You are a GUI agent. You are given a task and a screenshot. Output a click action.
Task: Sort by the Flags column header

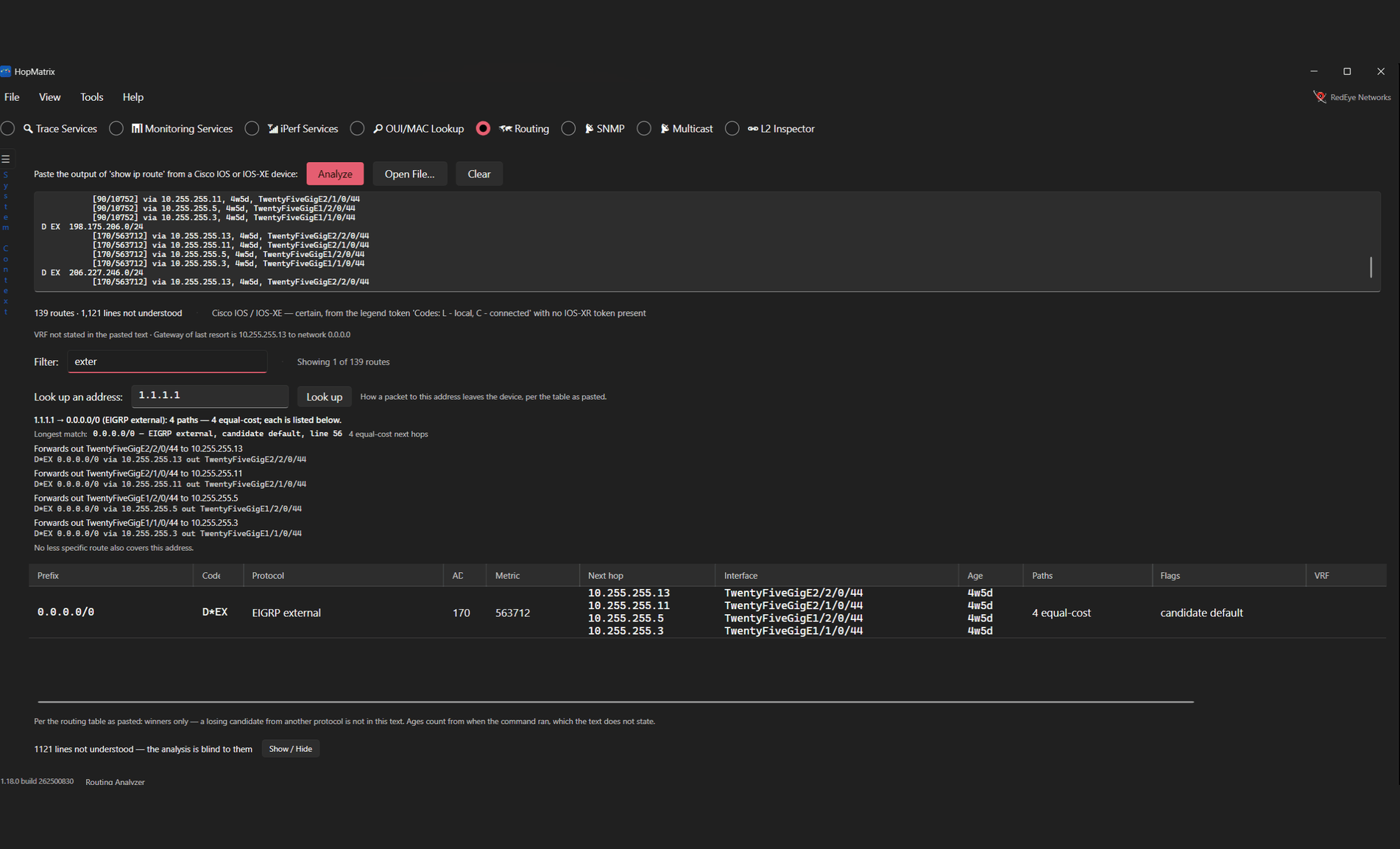(x=1228, y=576)
